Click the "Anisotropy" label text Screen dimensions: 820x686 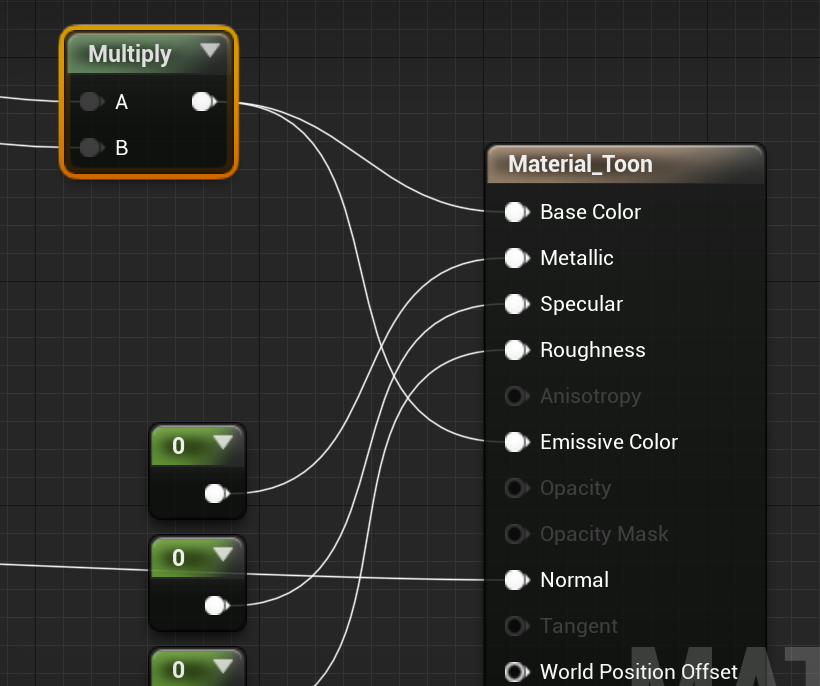click(590, 396)
